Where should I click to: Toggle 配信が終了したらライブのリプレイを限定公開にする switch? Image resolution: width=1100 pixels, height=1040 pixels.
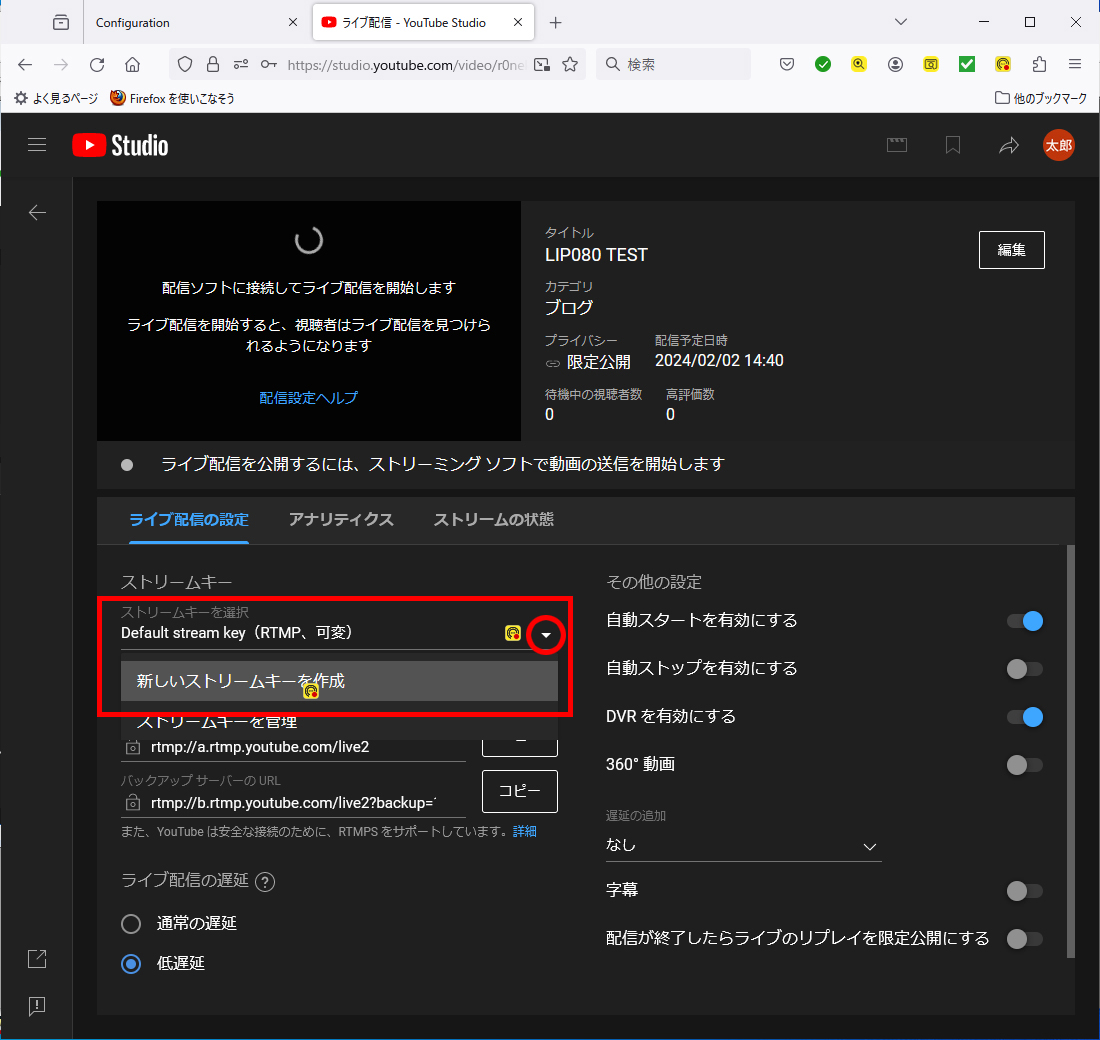tap(1025, 938)
